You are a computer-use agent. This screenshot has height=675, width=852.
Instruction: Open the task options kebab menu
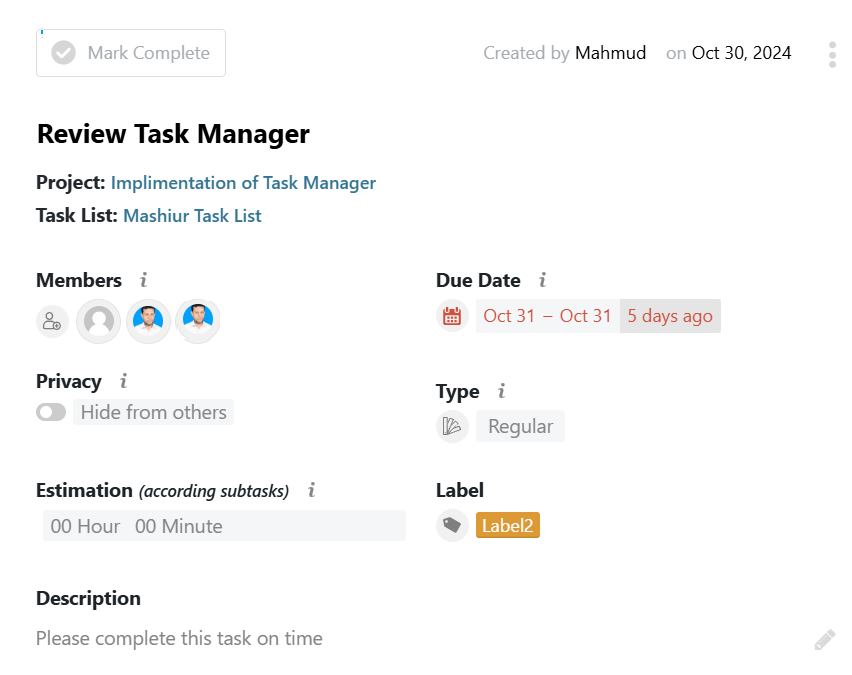831,54
